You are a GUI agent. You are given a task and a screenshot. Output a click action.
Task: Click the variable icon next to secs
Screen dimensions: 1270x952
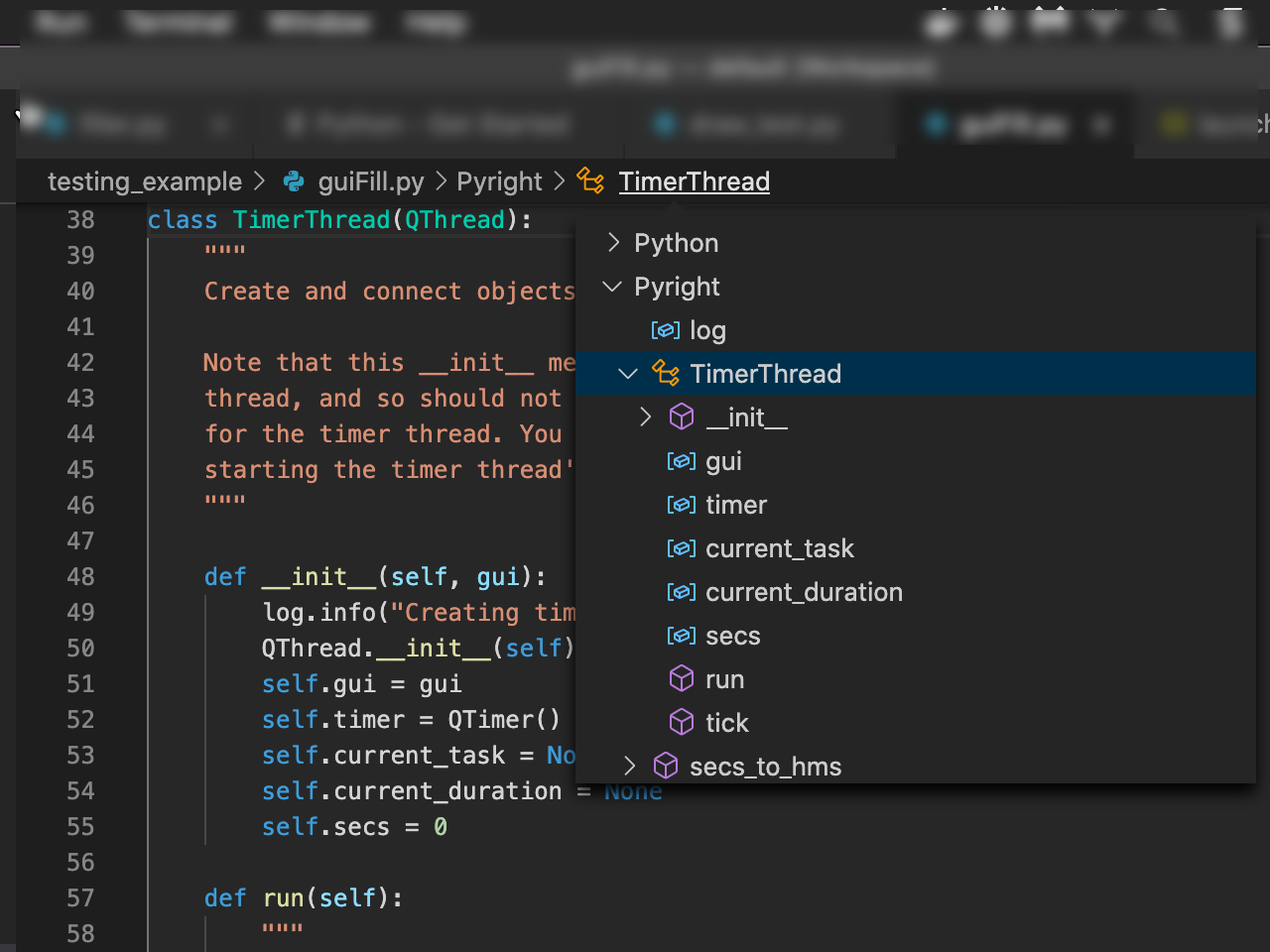click(682, 636)
